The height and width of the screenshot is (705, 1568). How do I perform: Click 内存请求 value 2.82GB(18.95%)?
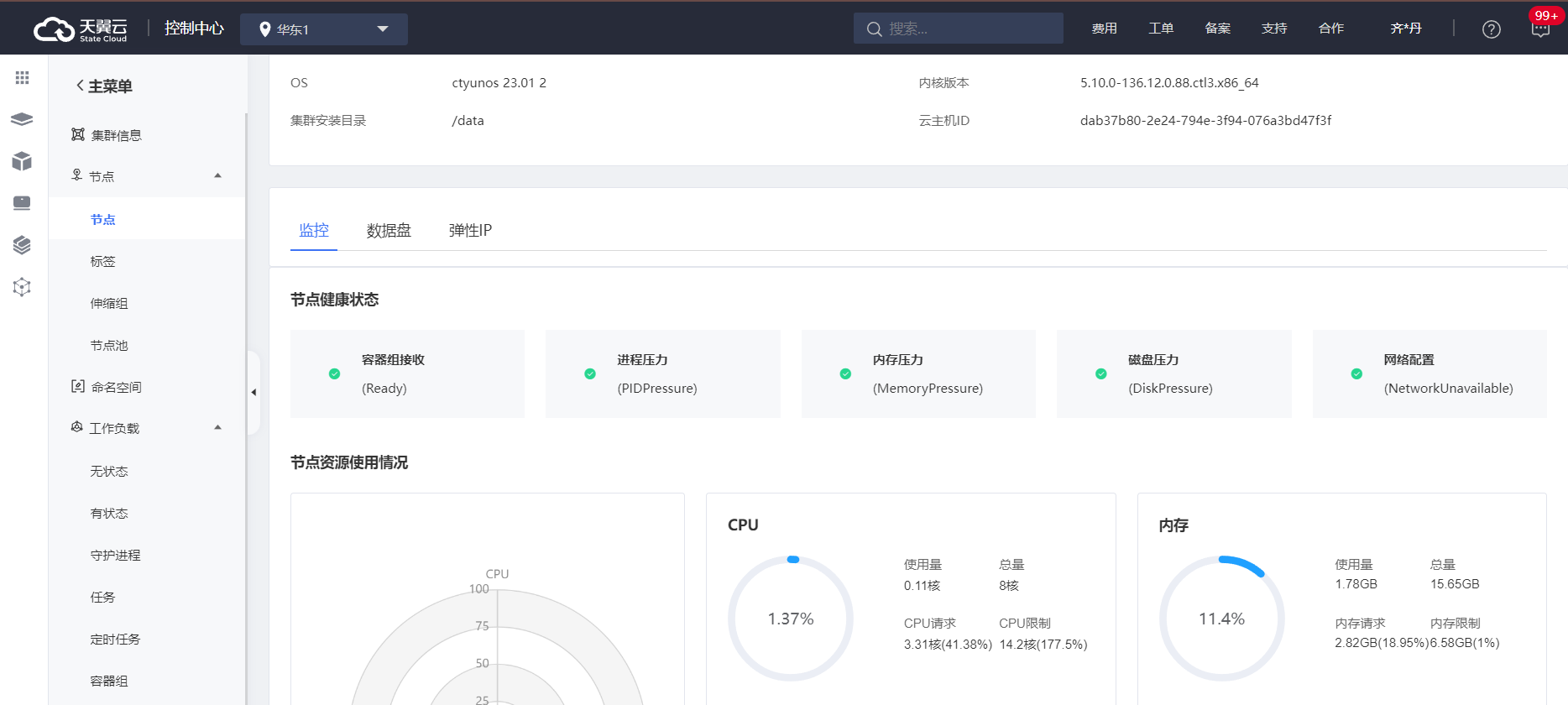pyautogui.click(x=1382, y=643)
